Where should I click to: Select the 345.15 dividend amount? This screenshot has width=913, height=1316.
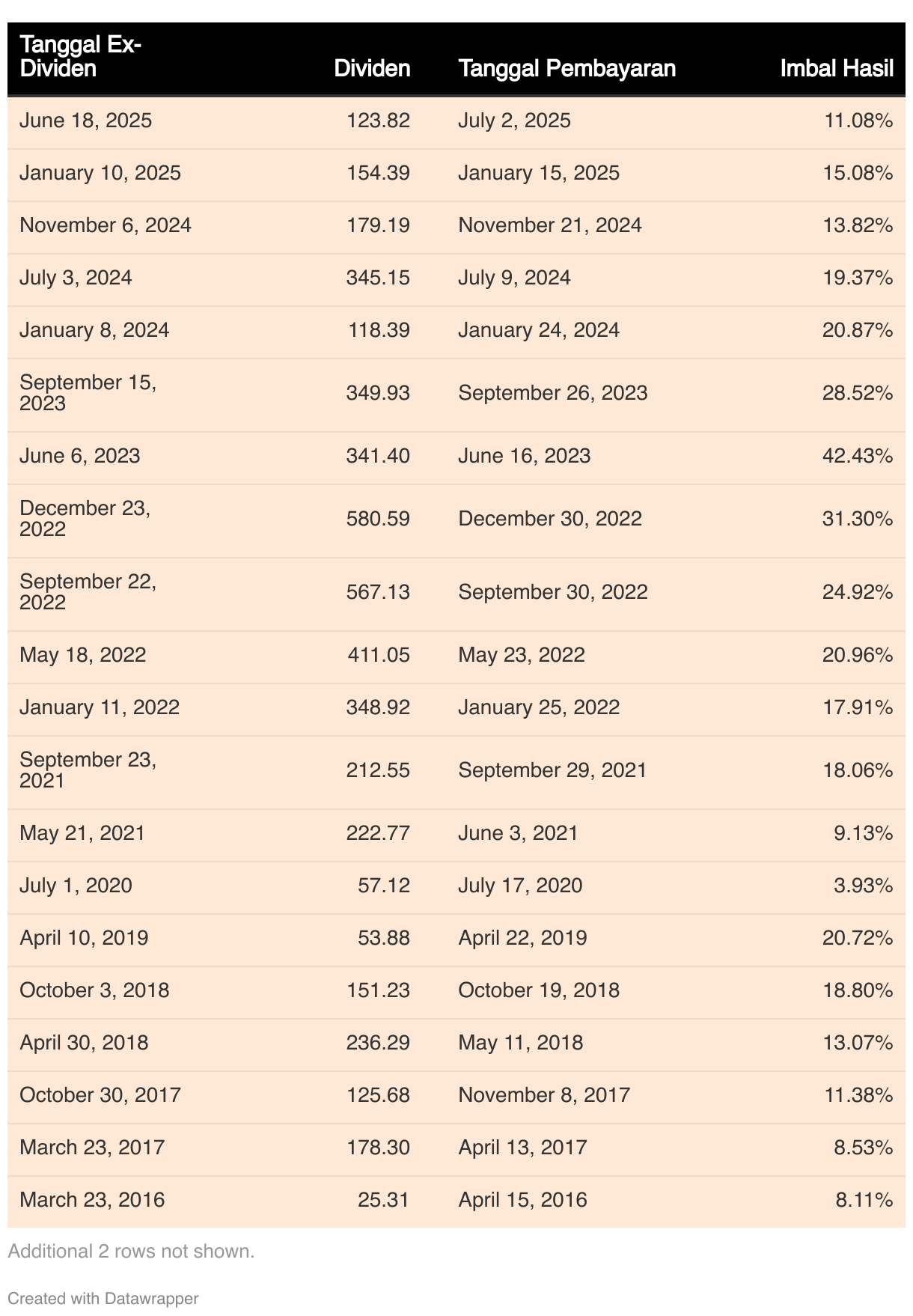pyautogui.click(x=378, y=278)
